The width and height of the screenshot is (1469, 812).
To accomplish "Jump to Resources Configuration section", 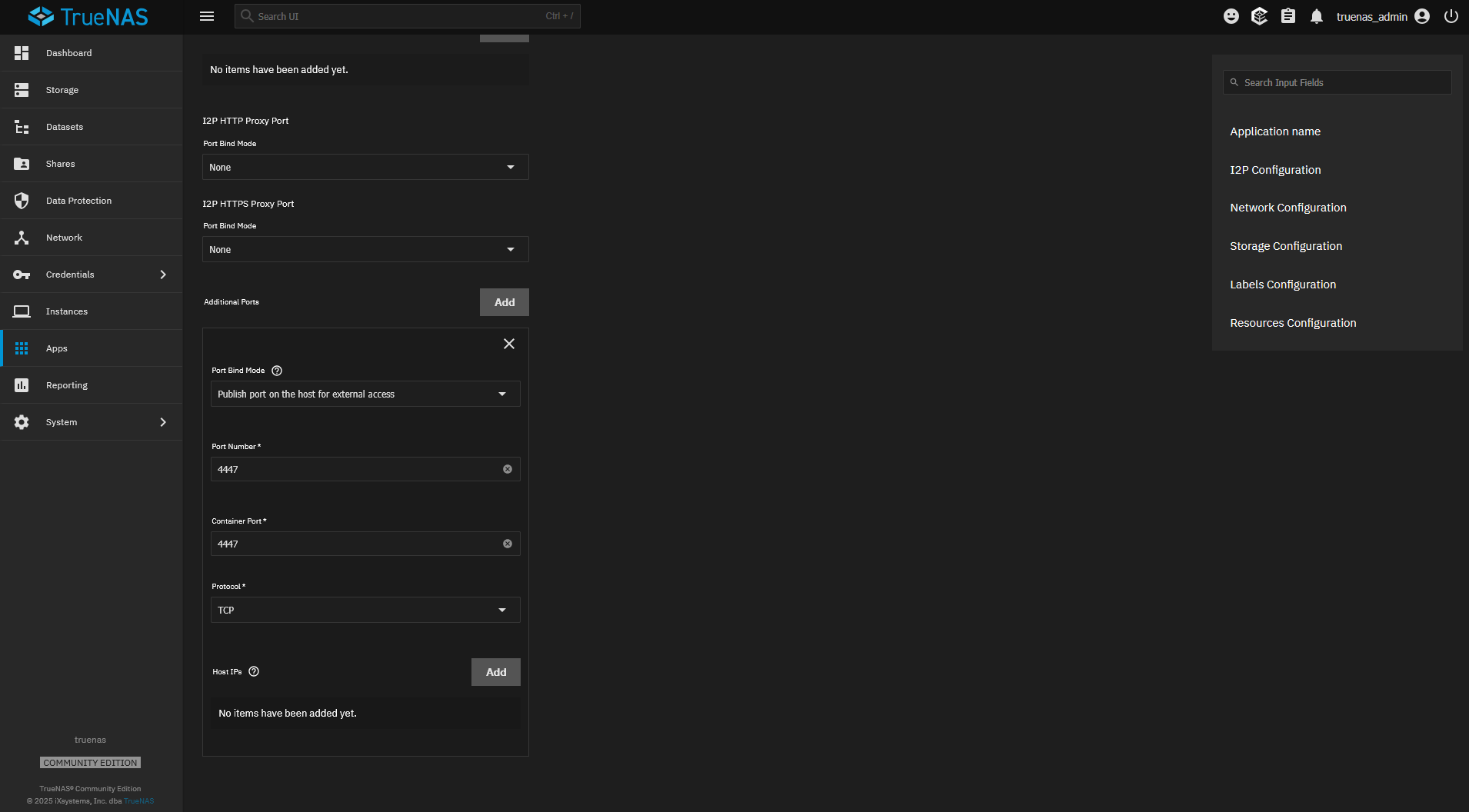I will [1293, 322].
